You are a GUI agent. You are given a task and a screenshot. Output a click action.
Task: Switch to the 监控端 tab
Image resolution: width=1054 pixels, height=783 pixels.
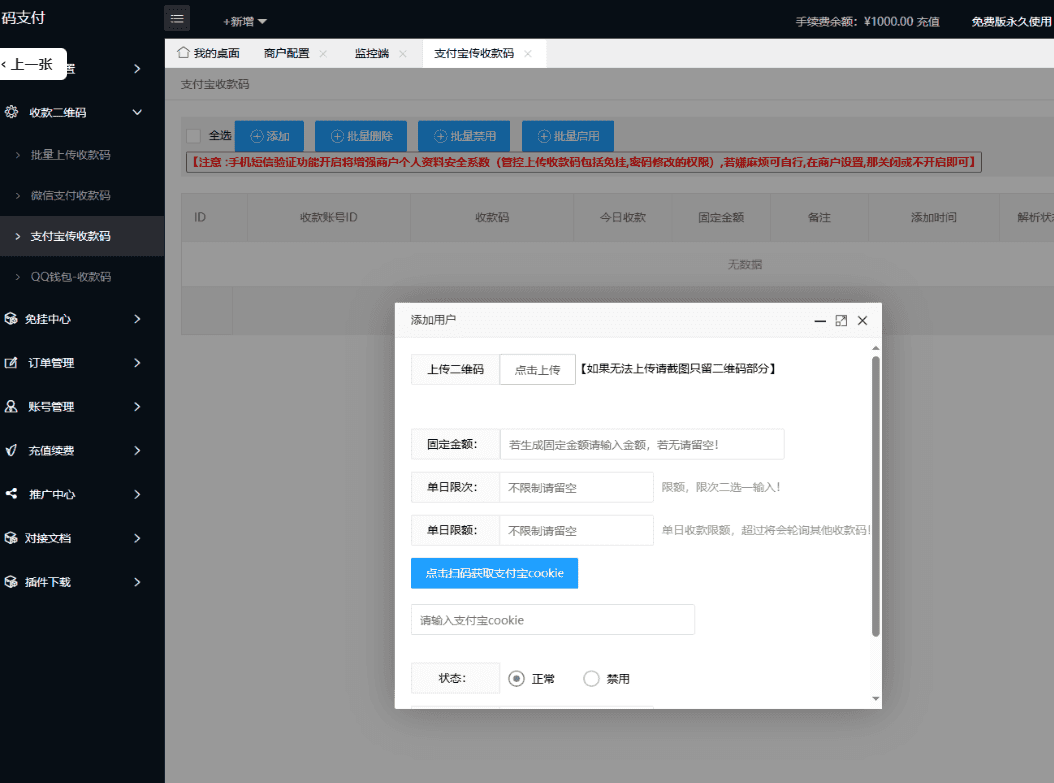point(372,53)
